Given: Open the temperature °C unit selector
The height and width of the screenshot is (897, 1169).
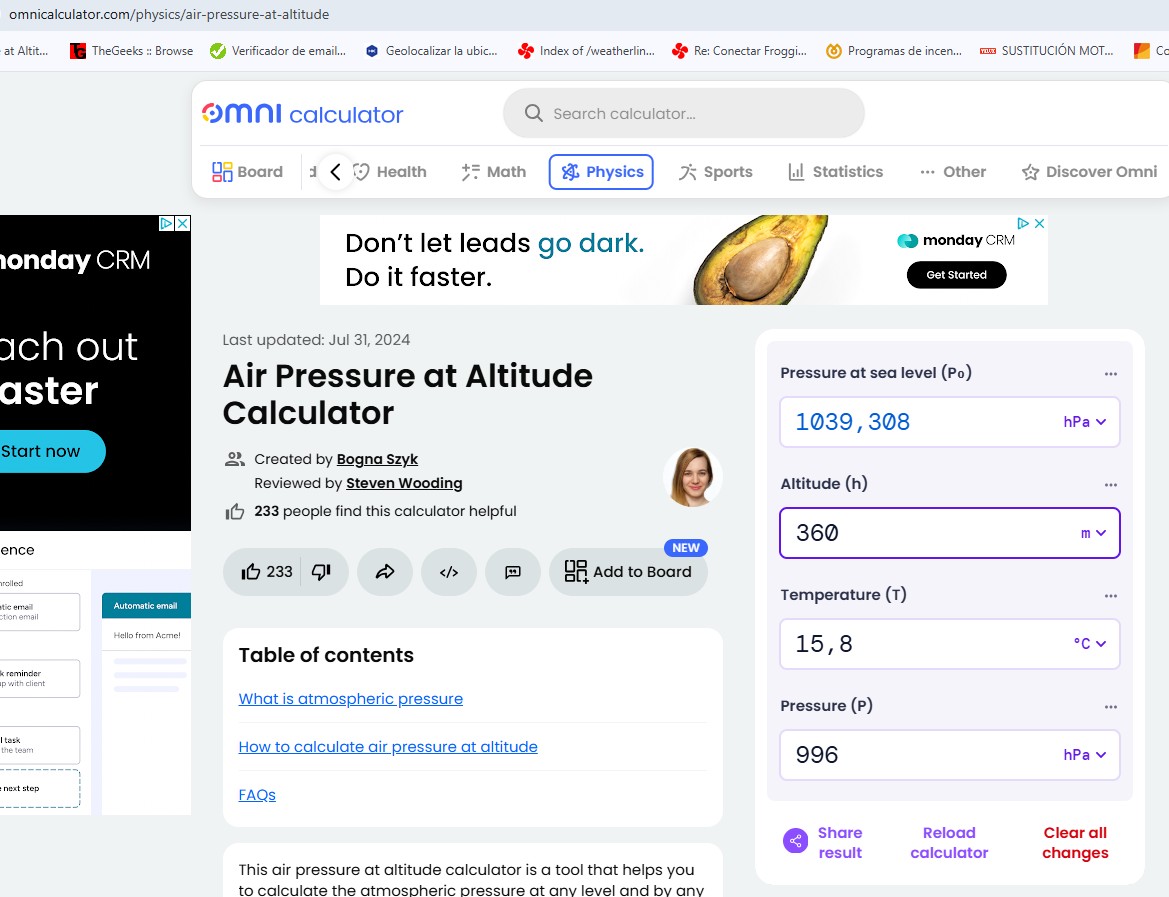Looking at the screenshot, I should (x=1088, y=644).
